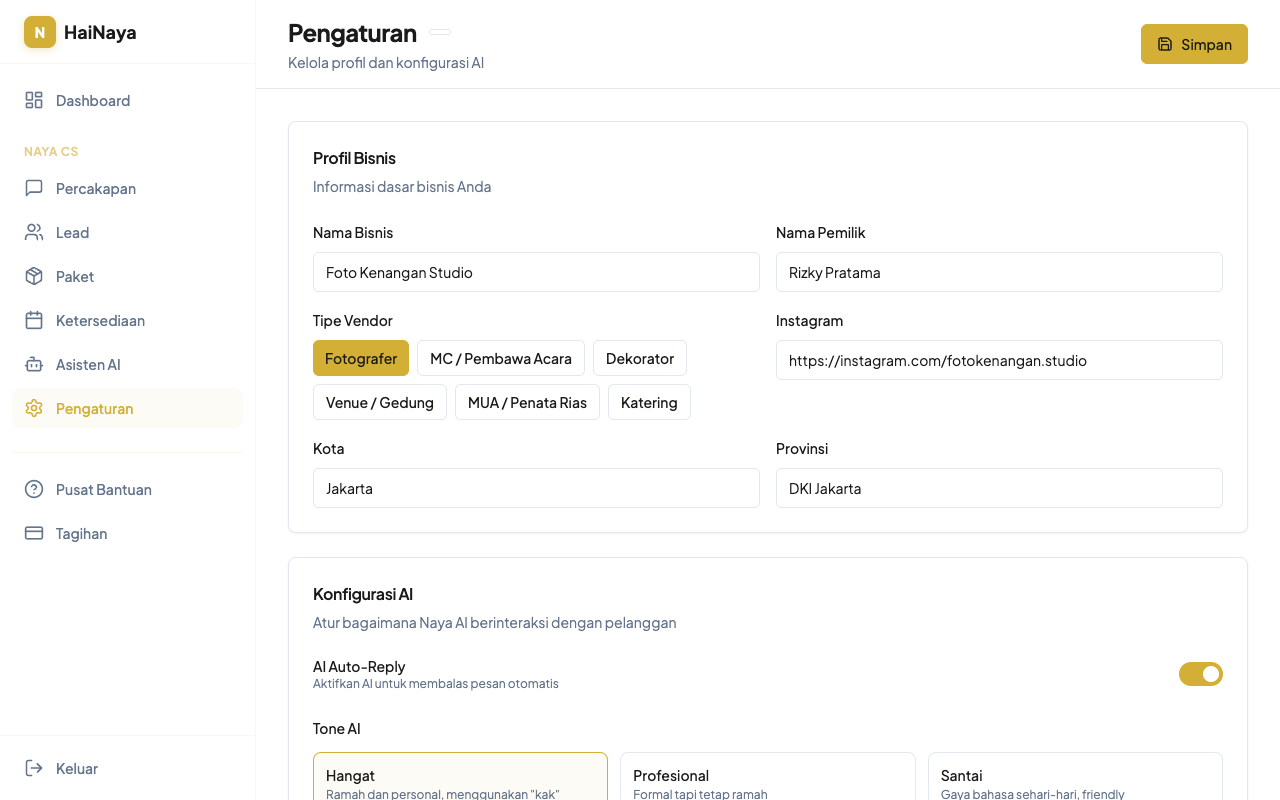
Task: Select MC / Pembawa Acara vendor type
Action: click(x=500, y=358)
